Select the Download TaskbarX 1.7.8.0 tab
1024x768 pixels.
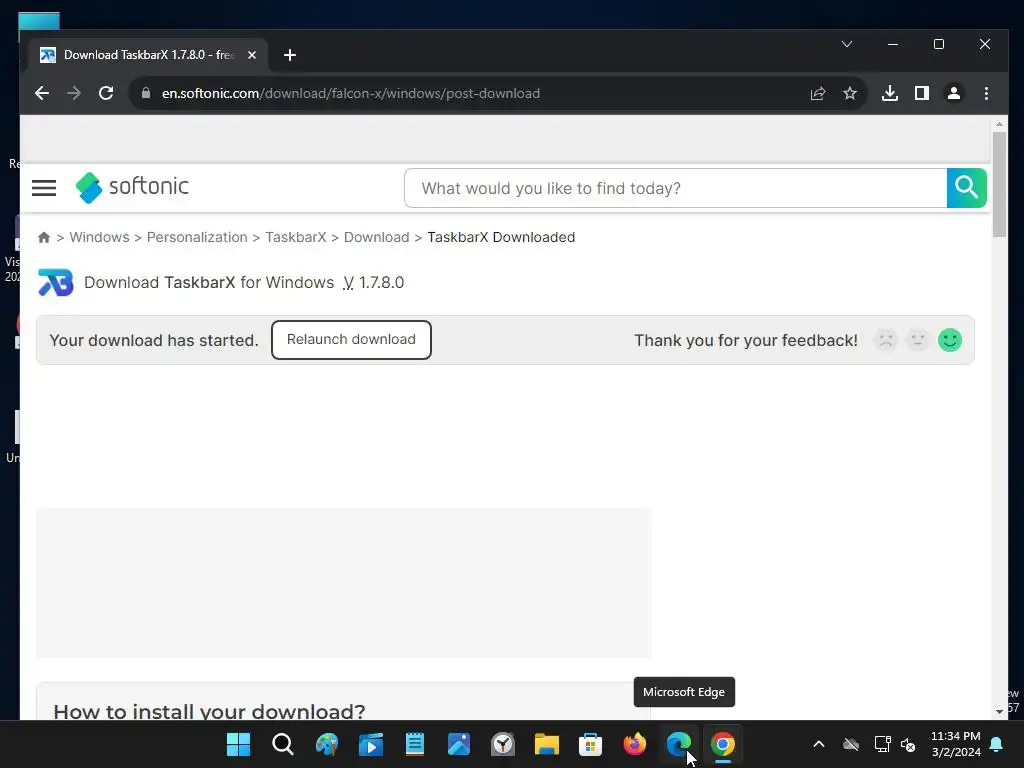(148, 55)
